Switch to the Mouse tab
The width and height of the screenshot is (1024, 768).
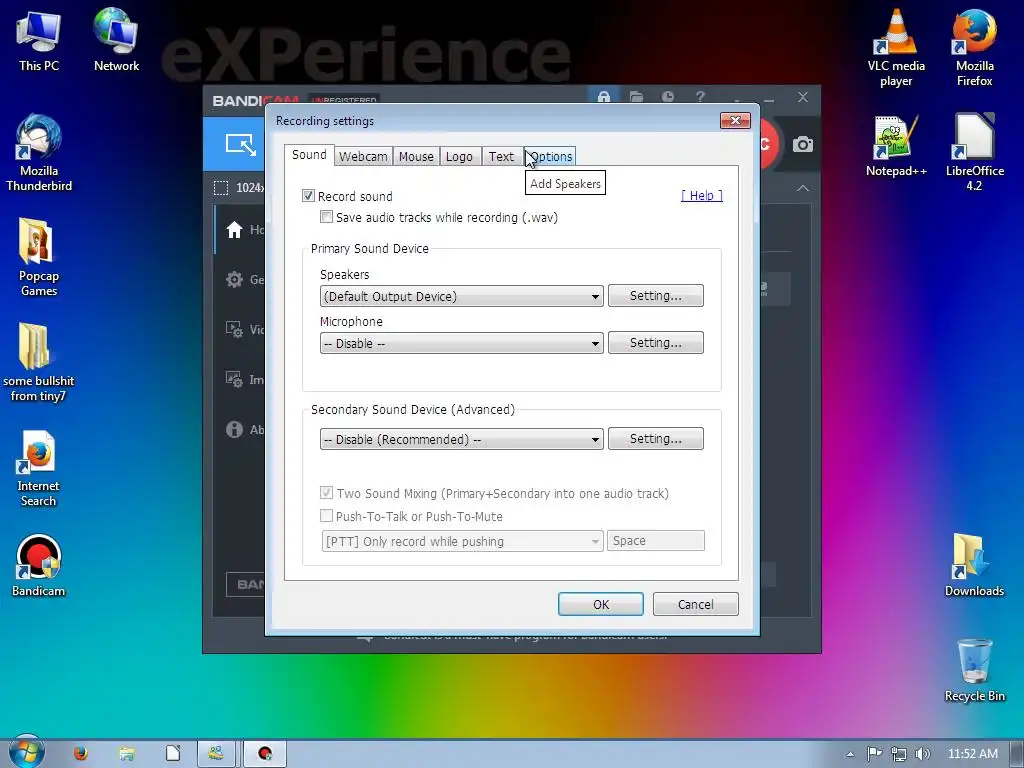(416, 157)
